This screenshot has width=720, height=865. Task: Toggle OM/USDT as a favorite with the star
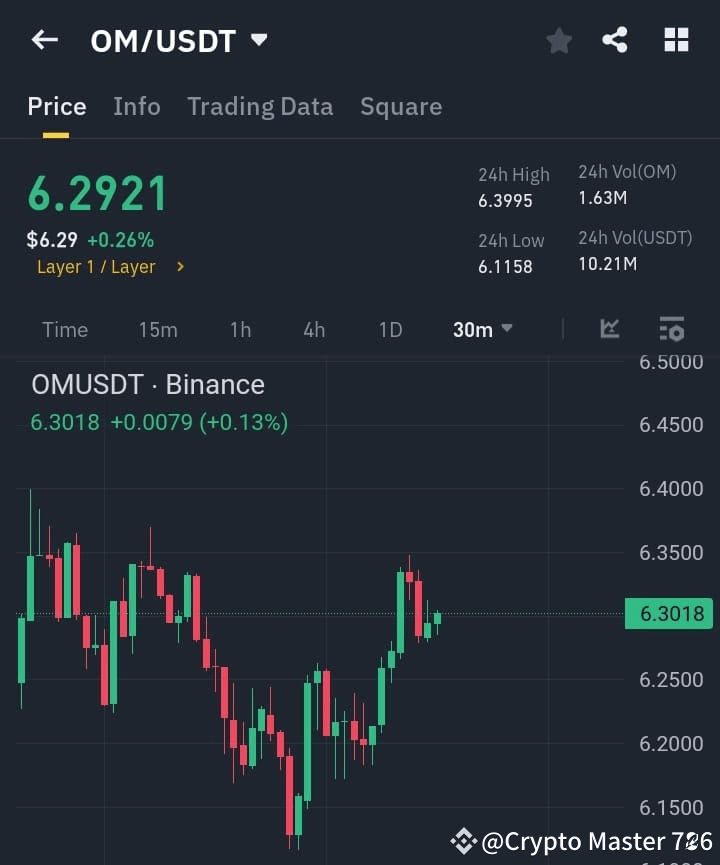pos(558,40)
